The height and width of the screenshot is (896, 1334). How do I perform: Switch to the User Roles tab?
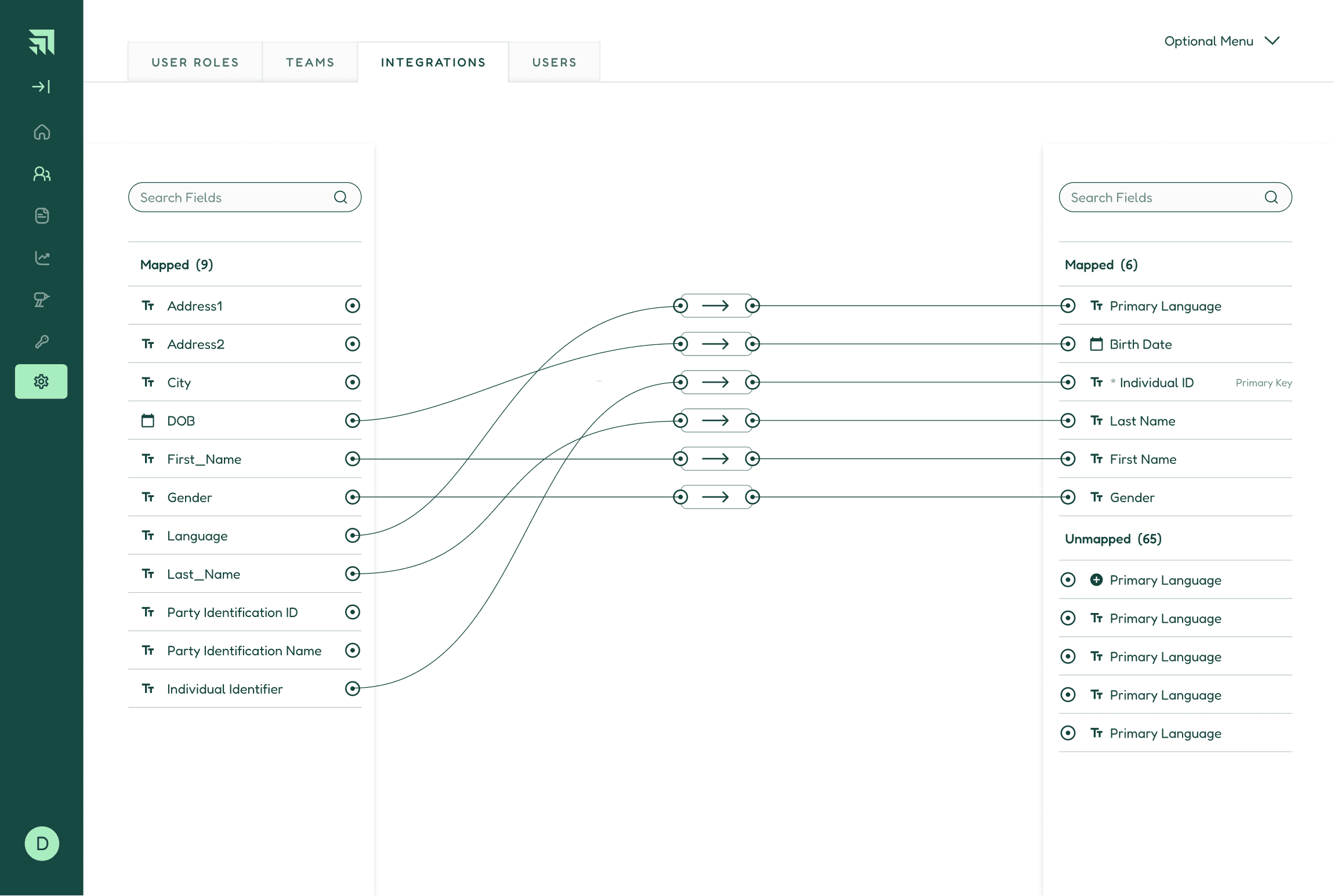tap(195, 63)
